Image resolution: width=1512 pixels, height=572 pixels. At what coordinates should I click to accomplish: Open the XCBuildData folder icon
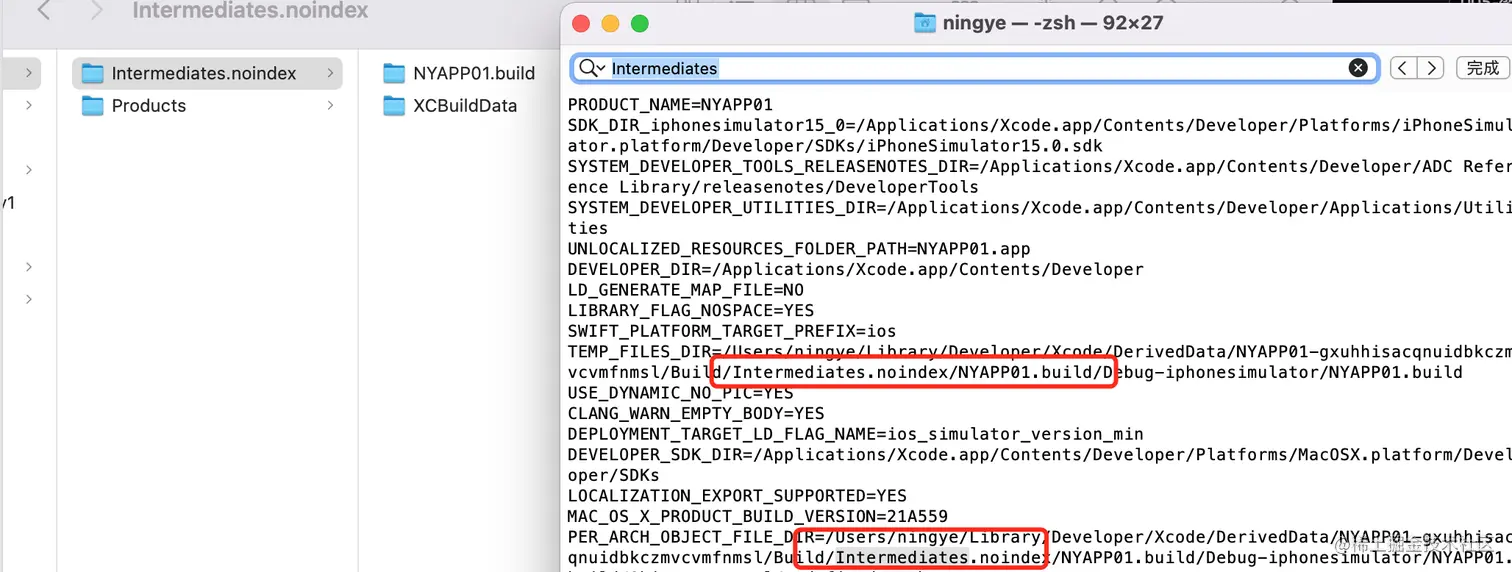pyautogui.click(x=394, y=105)
